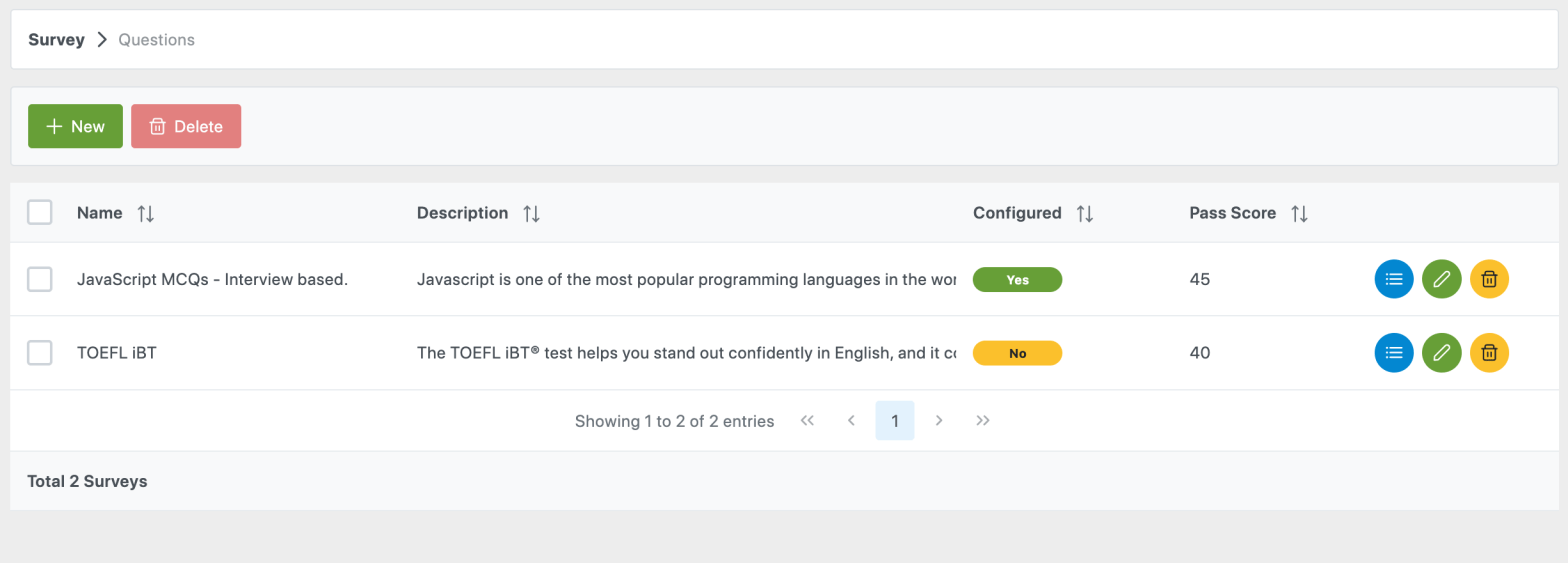Screen dimensions: 1568x563
Task: Go to the next page arrow
Action: 939,421
